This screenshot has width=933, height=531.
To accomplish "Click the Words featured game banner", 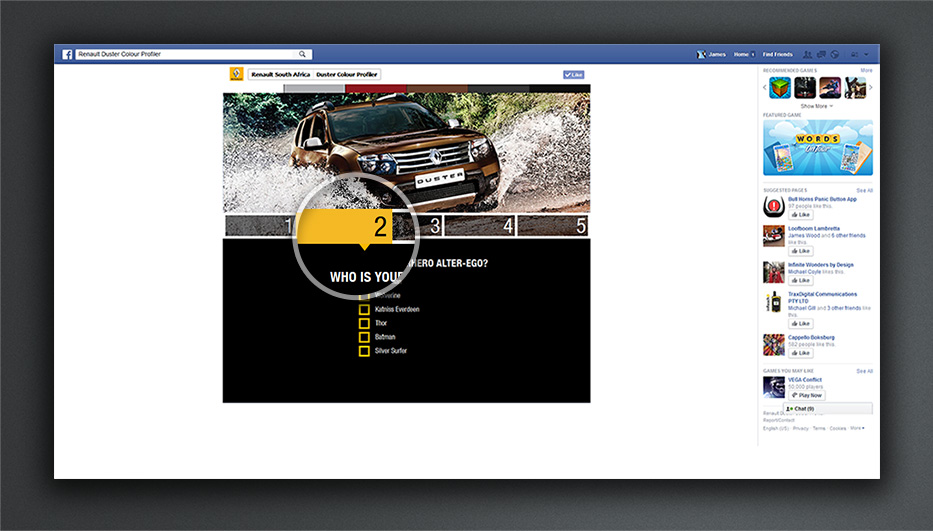I will [x=817, y=148].
